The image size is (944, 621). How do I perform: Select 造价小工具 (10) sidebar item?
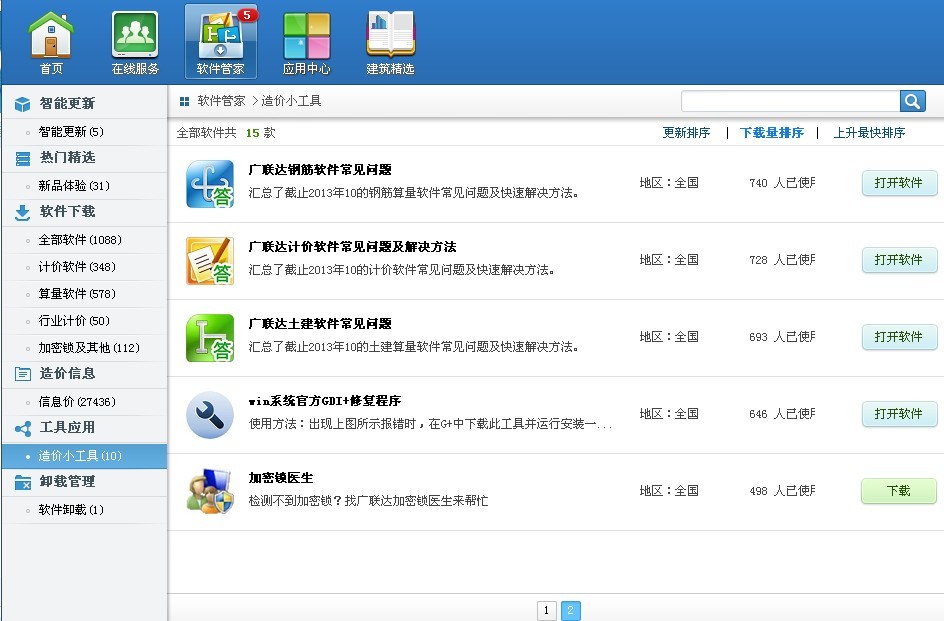pyautogui.click(x=84, y=456)
